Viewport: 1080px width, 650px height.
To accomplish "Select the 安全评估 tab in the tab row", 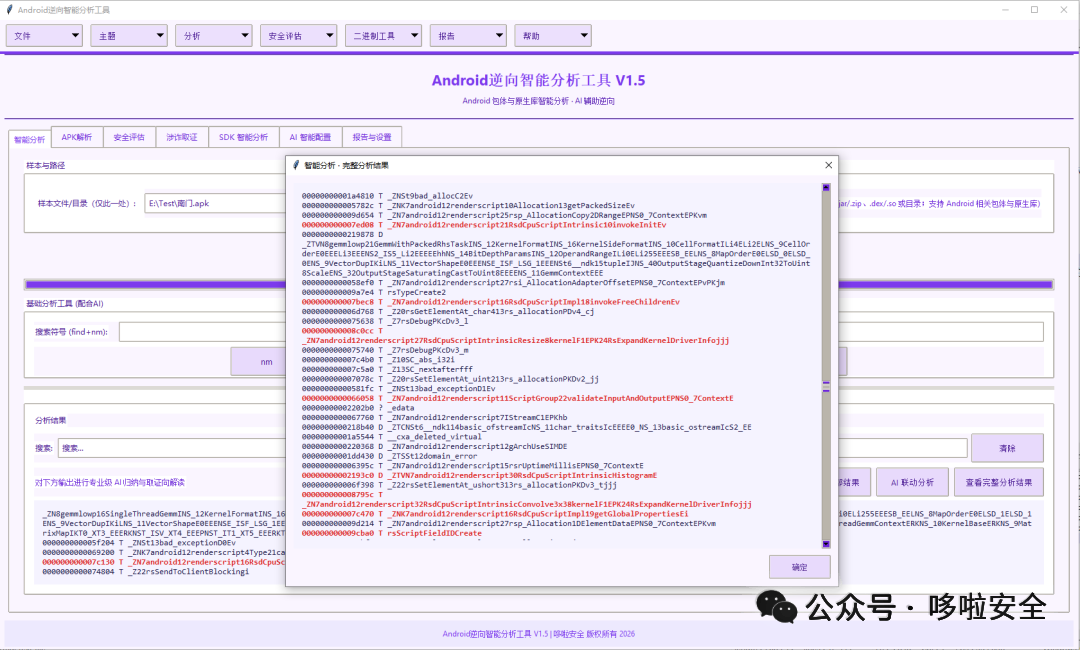I will pos(129,137).
